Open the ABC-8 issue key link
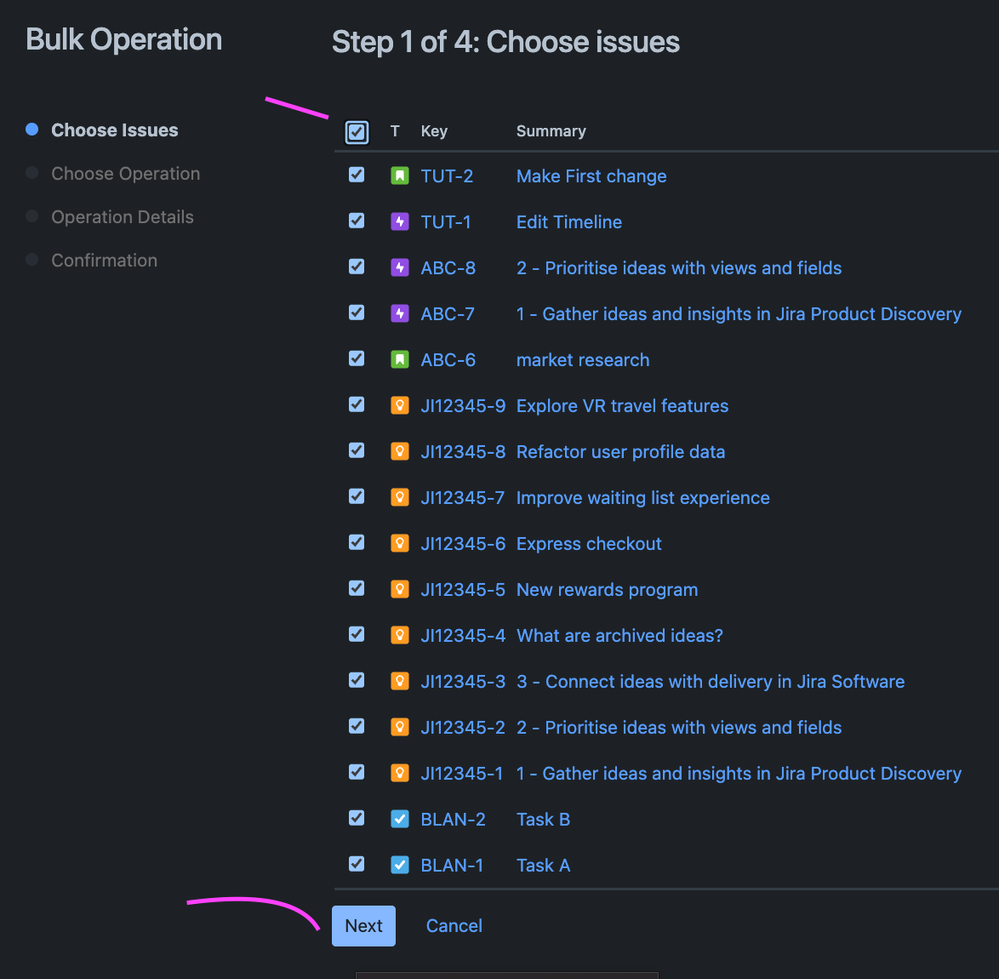The height and width of the screenshot is (979, 999). click(446, 267)
